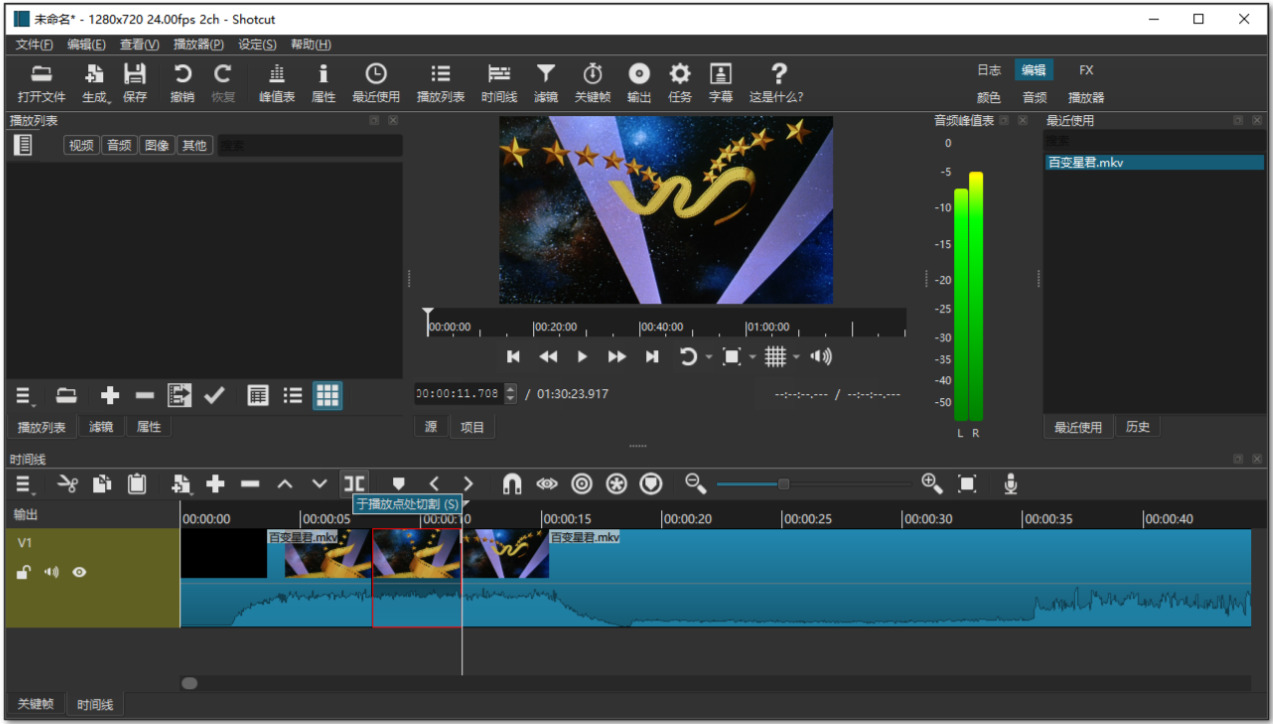The width and height of the screenshot is (1273, 724).
Task: Open the 编辑 menu
Action: pyautogui.click(x=86, y=44)
